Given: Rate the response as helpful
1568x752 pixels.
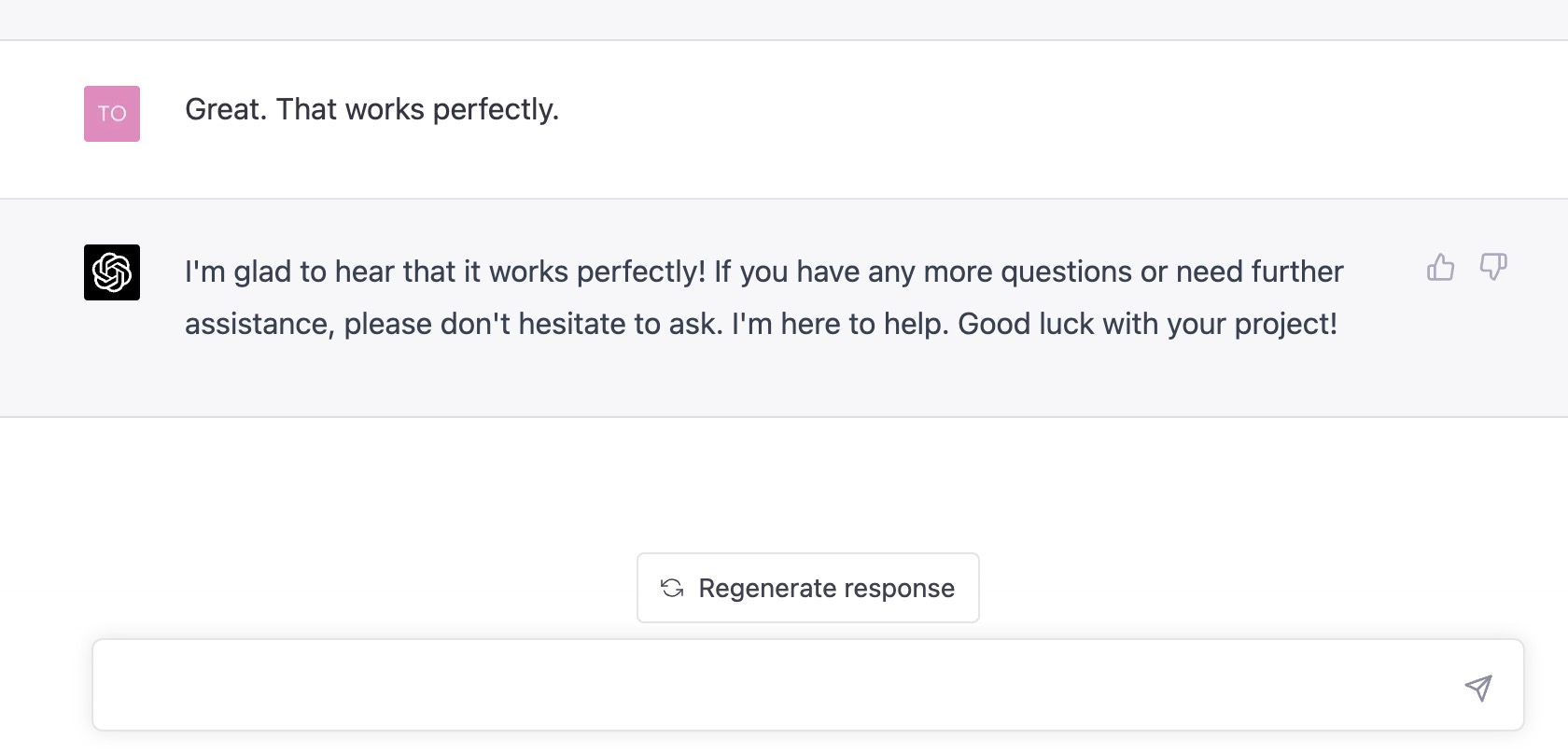Looking at the screenshot, I should click(1440, 268).
